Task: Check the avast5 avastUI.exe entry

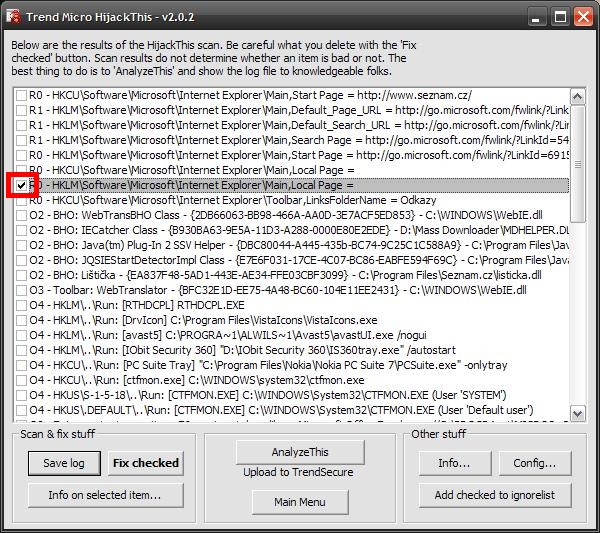Action: [x=21, y=336]
